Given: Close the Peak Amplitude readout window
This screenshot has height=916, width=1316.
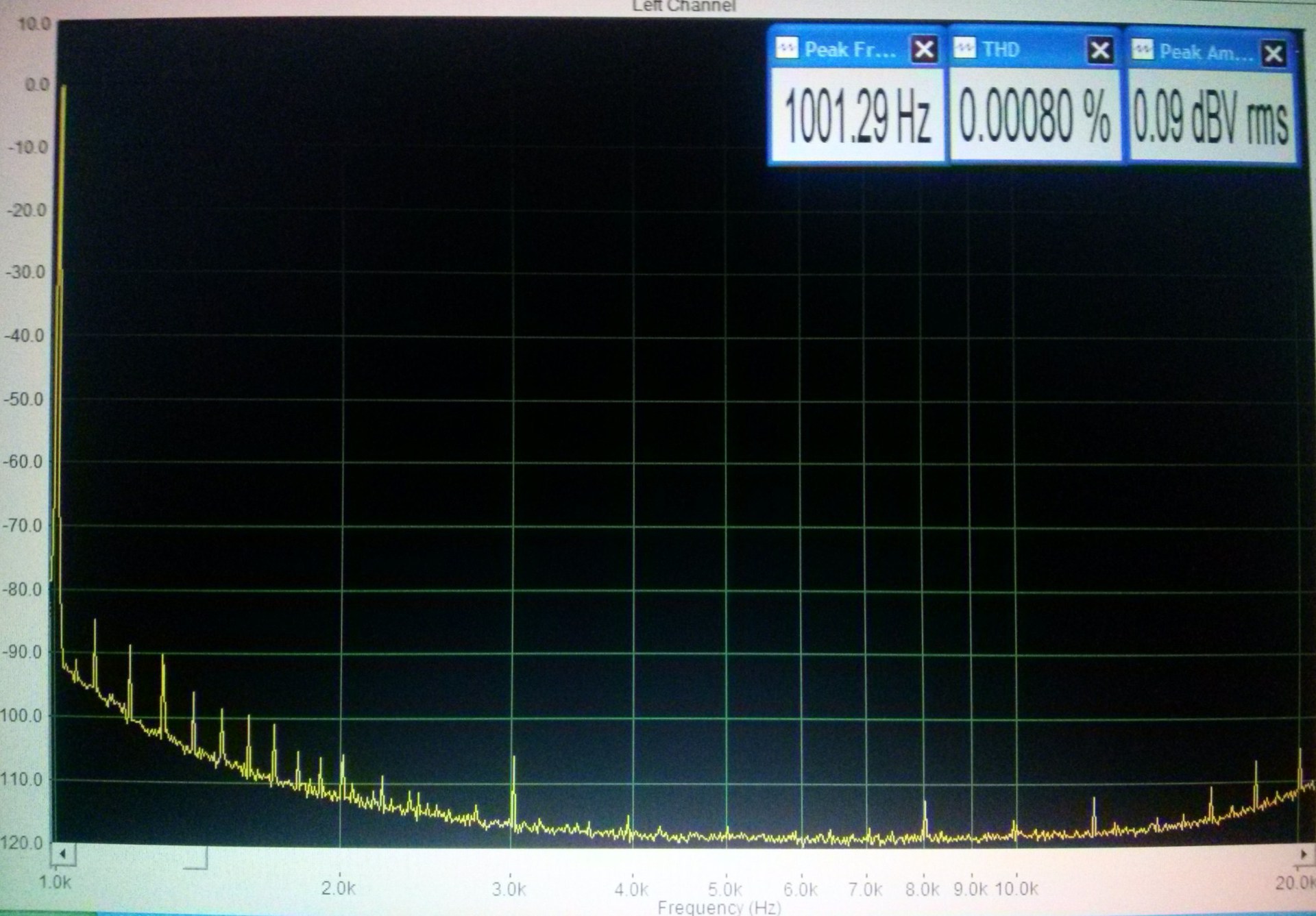Looking at the screenshot, I should pos(1273,53).
